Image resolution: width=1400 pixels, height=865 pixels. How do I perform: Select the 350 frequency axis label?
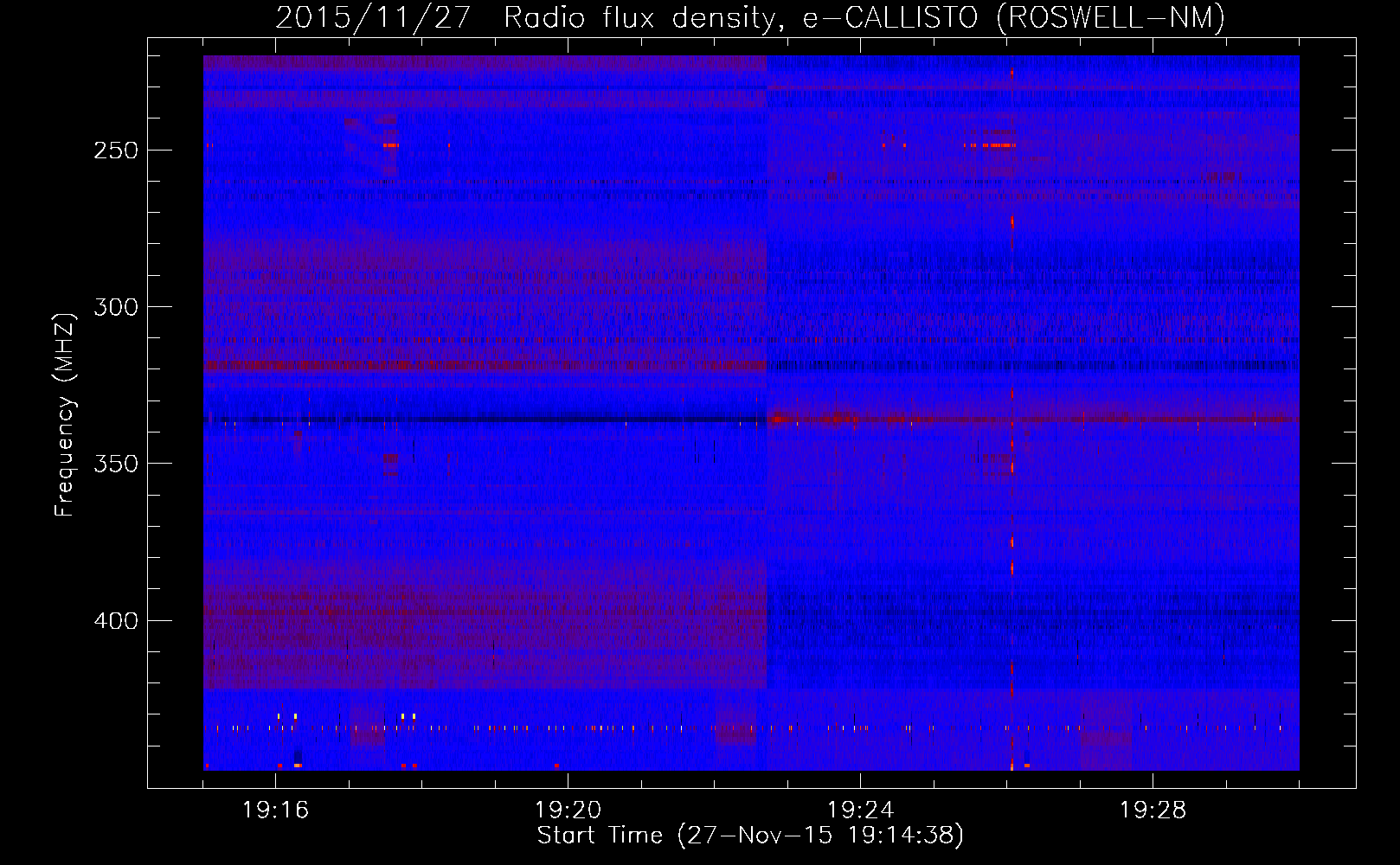click(116, 465)
